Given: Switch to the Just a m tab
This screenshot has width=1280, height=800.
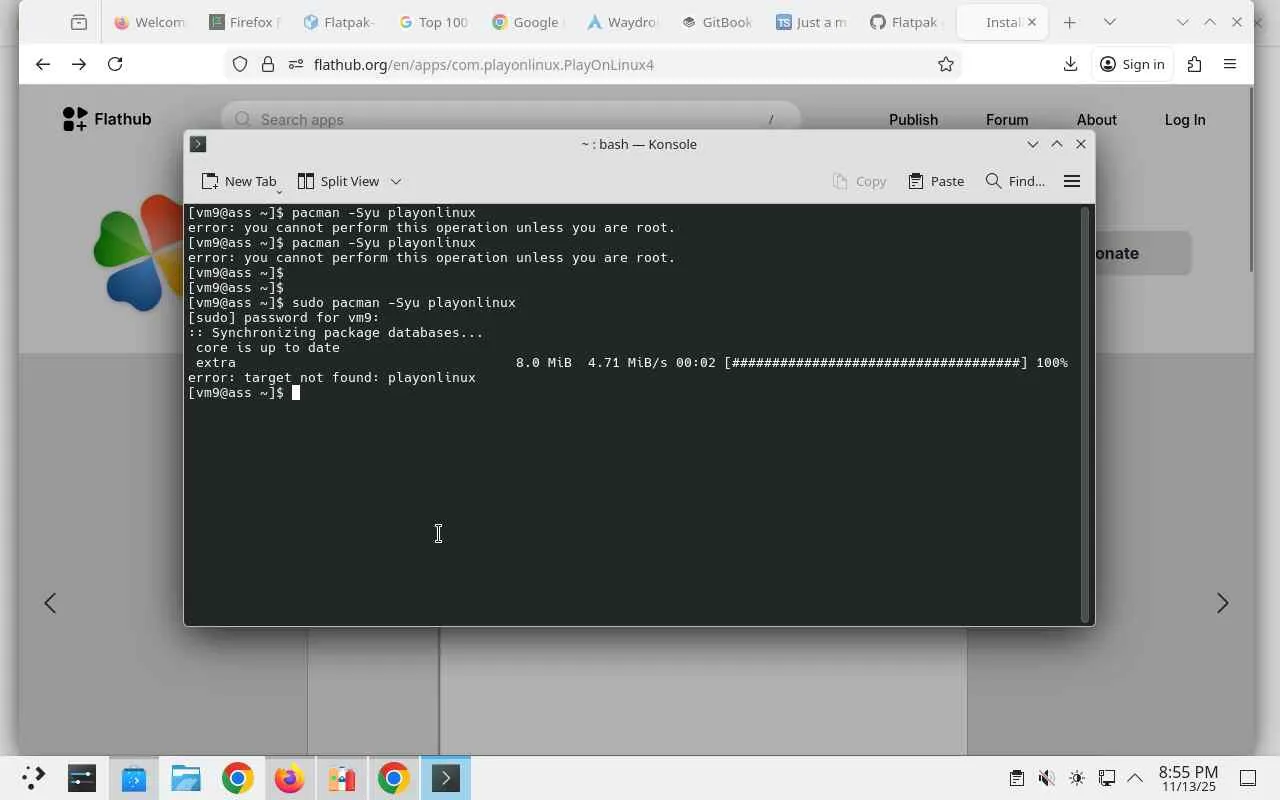Looking at the screenshot, I should (812, 22).
